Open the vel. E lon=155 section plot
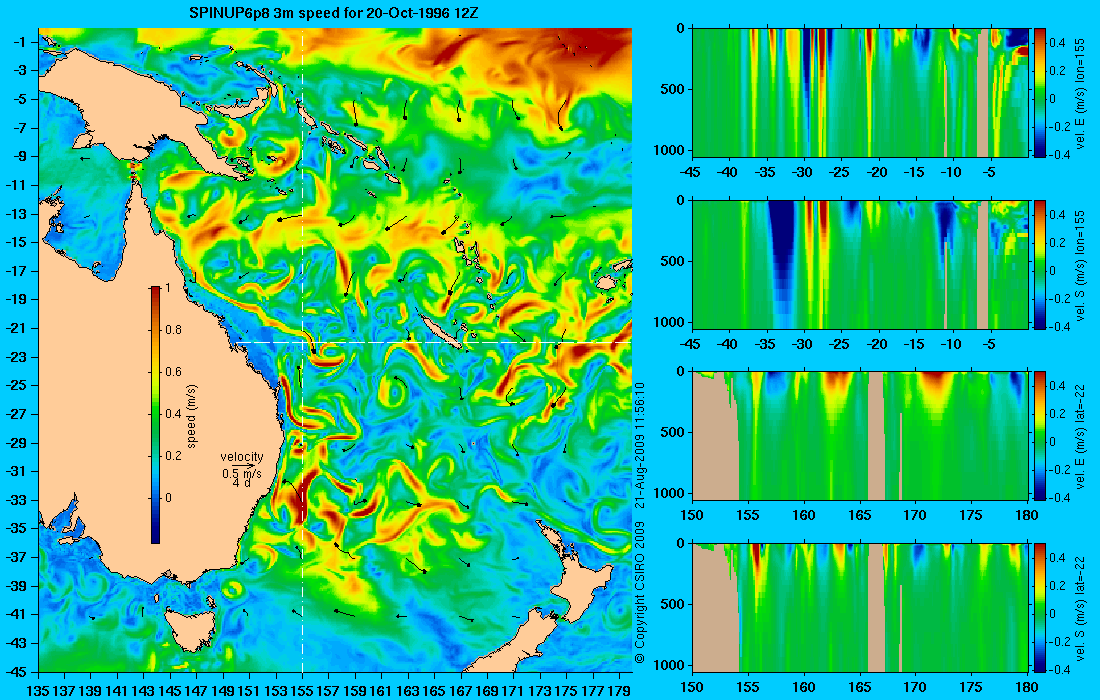The image size is (1100, 700). tap(860, 93)
